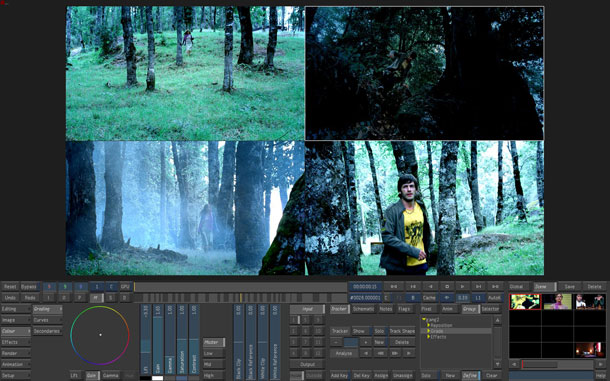Screen dimensions: 610x381
Task: Select Gamma mode under colour wheel
Action: (x=110, y=376)
